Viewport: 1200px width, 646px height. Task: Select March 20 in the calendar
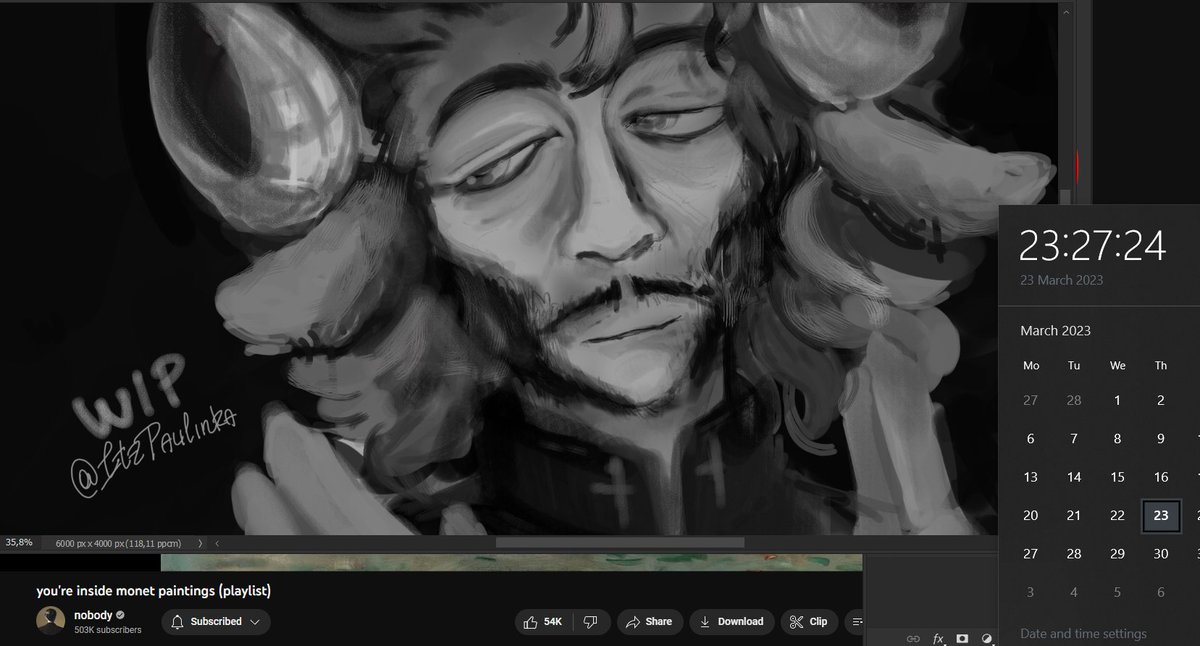pyautogui.click(x=1030, y=516)
